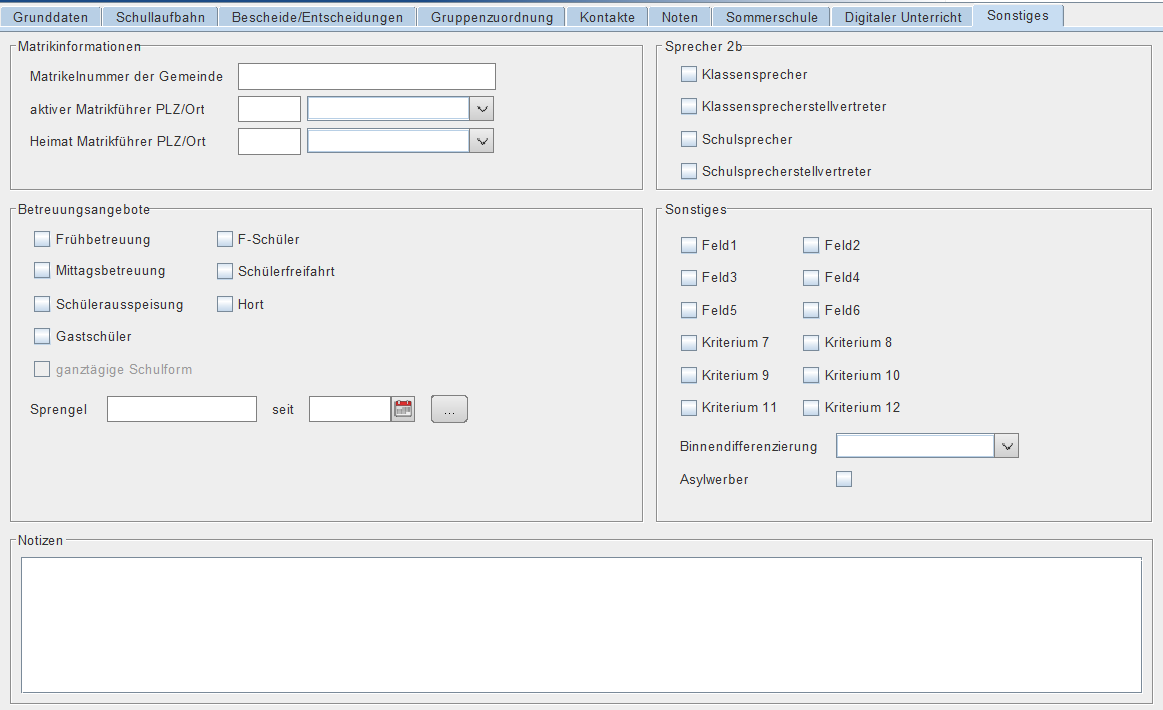Expand the Binnendifferenzierung combo box

(1007, 446)
